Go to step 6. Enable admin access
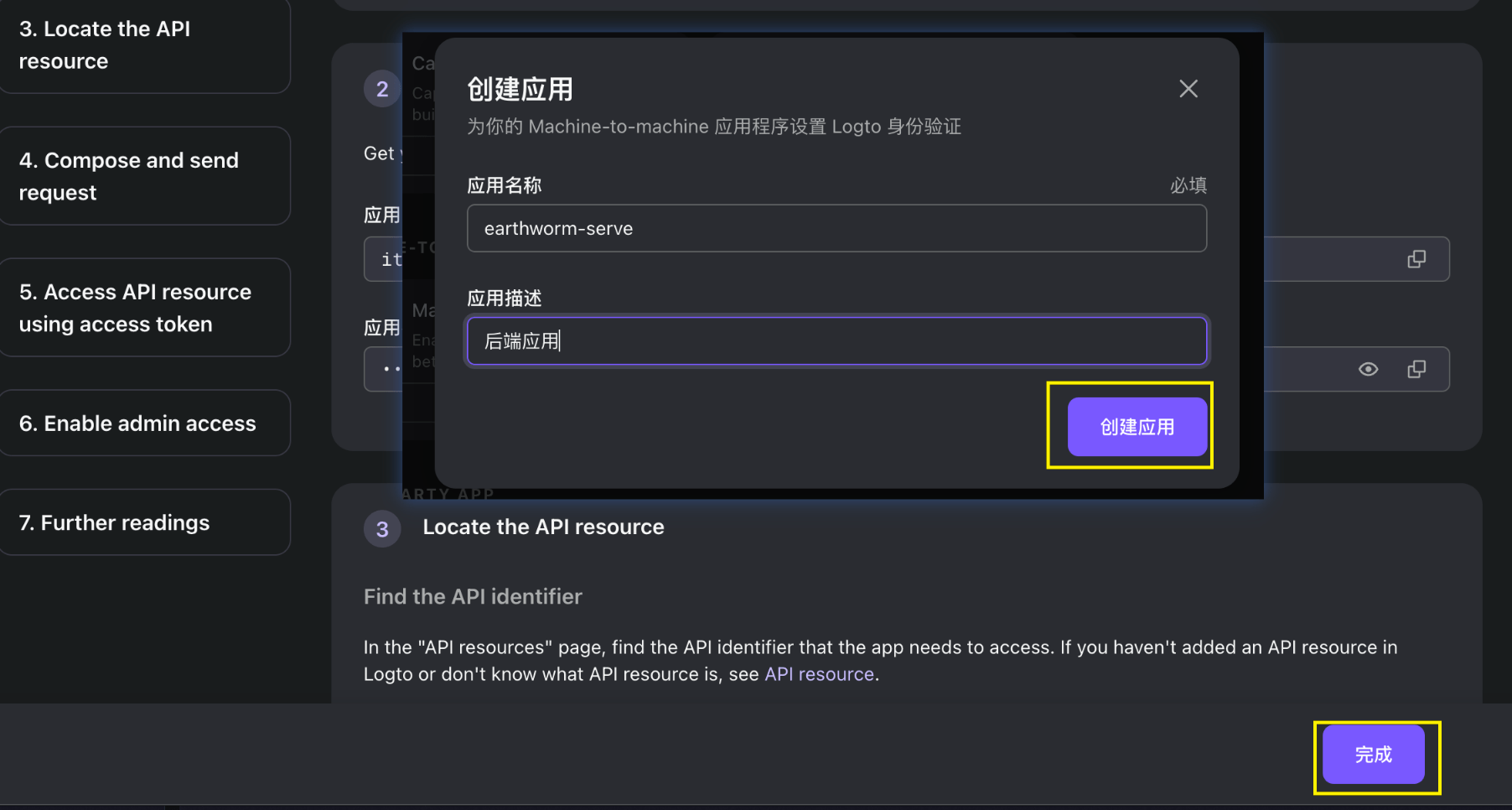Screen dimensions: 1512x810 pyautogui.click(x=144, y=423)
